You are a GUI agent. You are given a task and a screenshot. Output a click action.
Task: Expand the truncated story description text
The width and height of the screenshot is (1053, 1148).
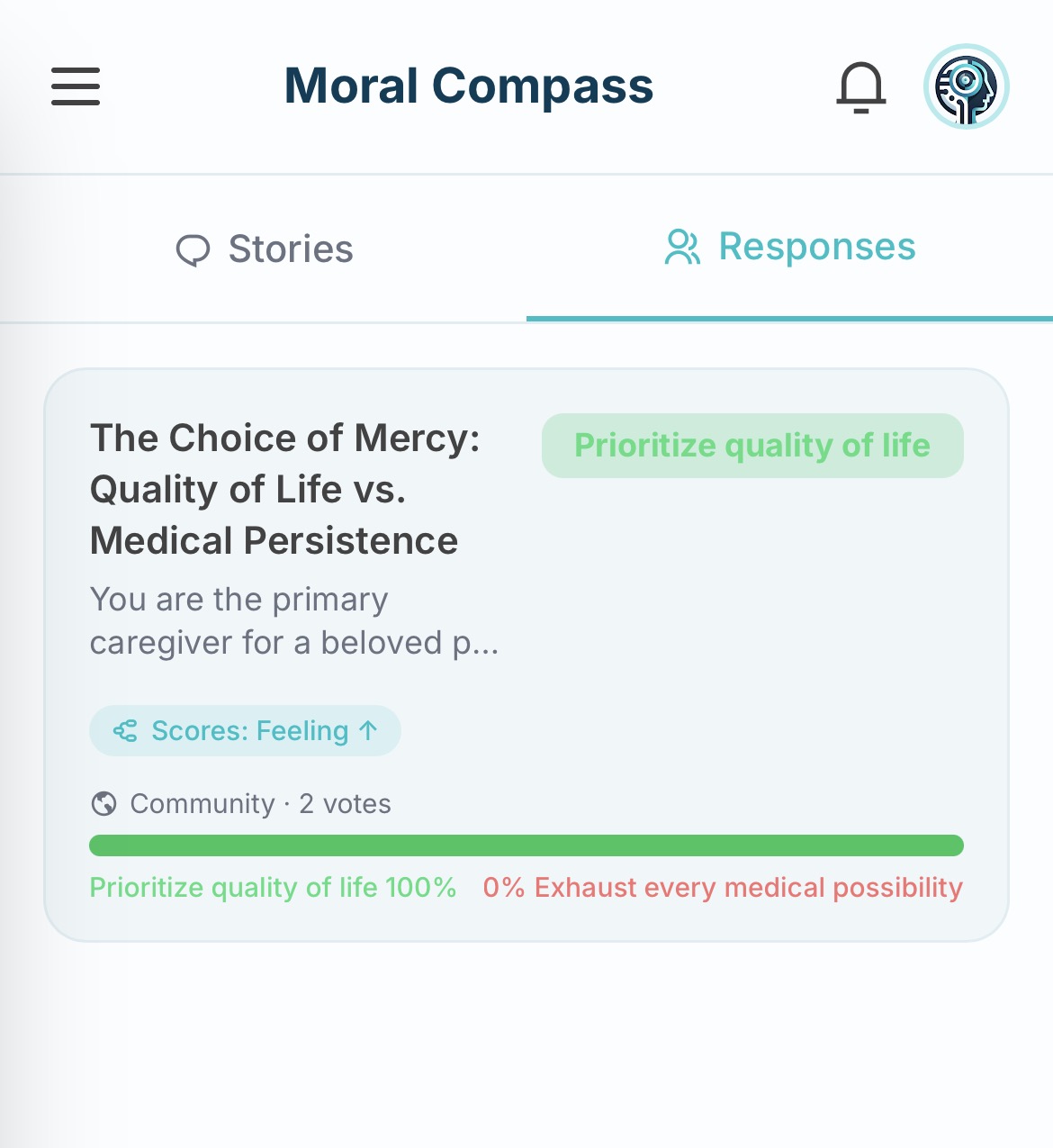(x=295, y=621)
